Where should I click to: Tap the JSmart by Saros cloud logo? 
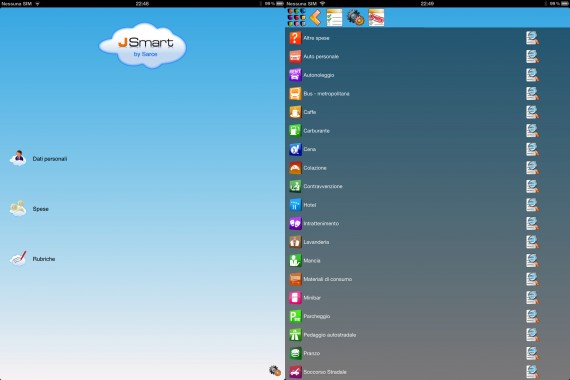(142, 45)
